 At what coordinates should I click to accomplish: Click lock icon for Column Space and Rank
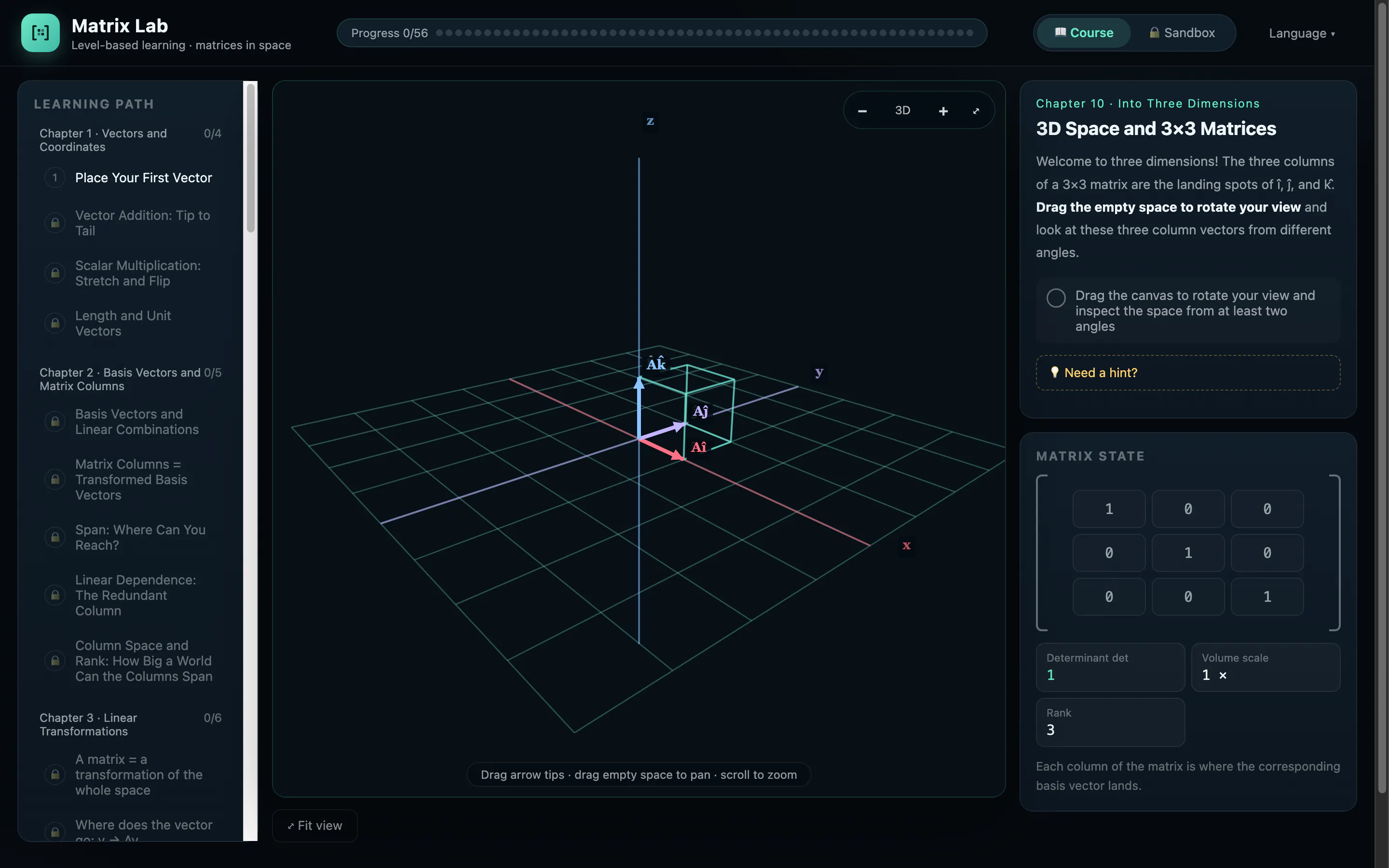click(55, 661)
